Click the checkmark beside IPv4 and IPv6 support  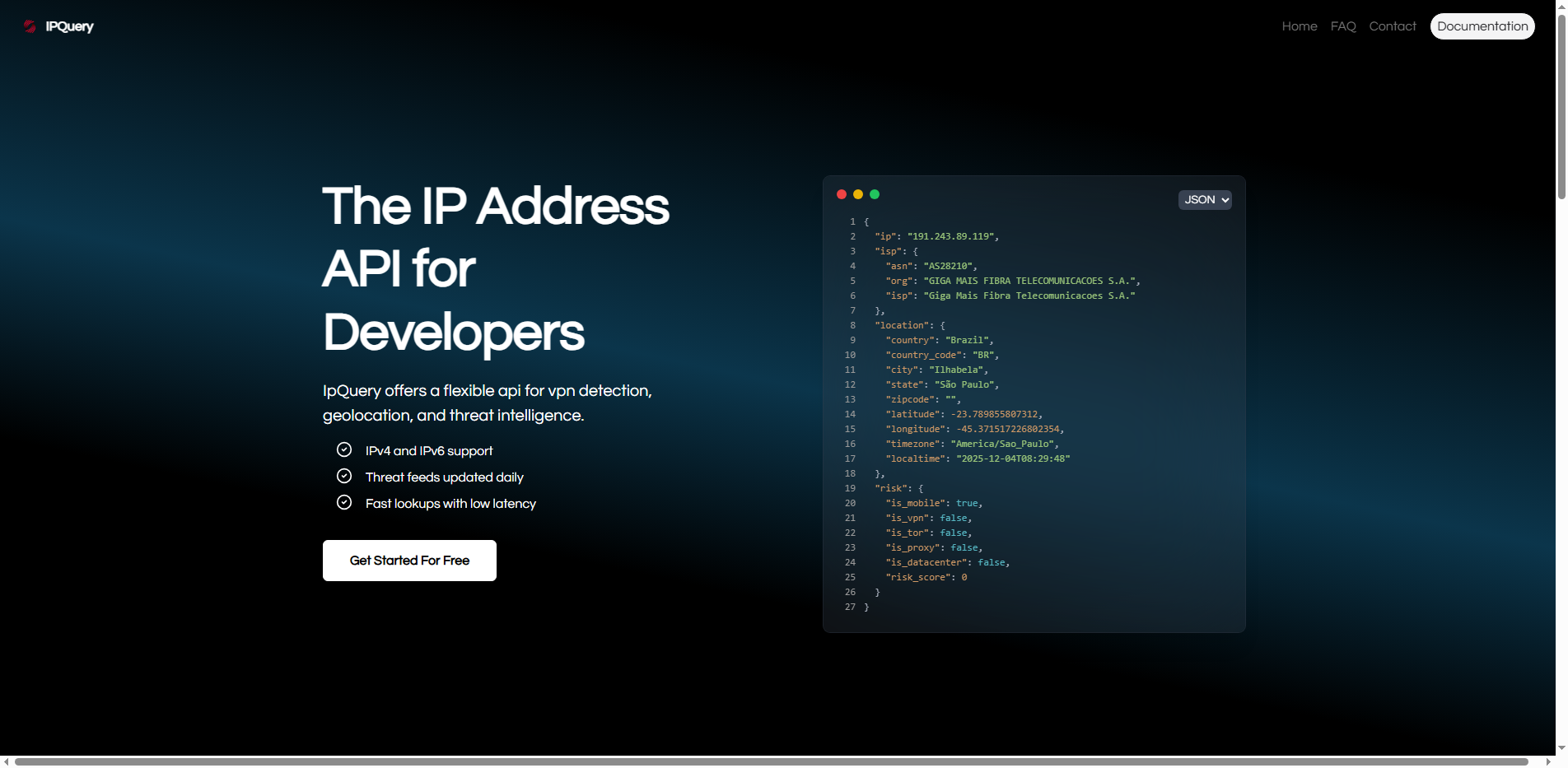coord(344,449)
